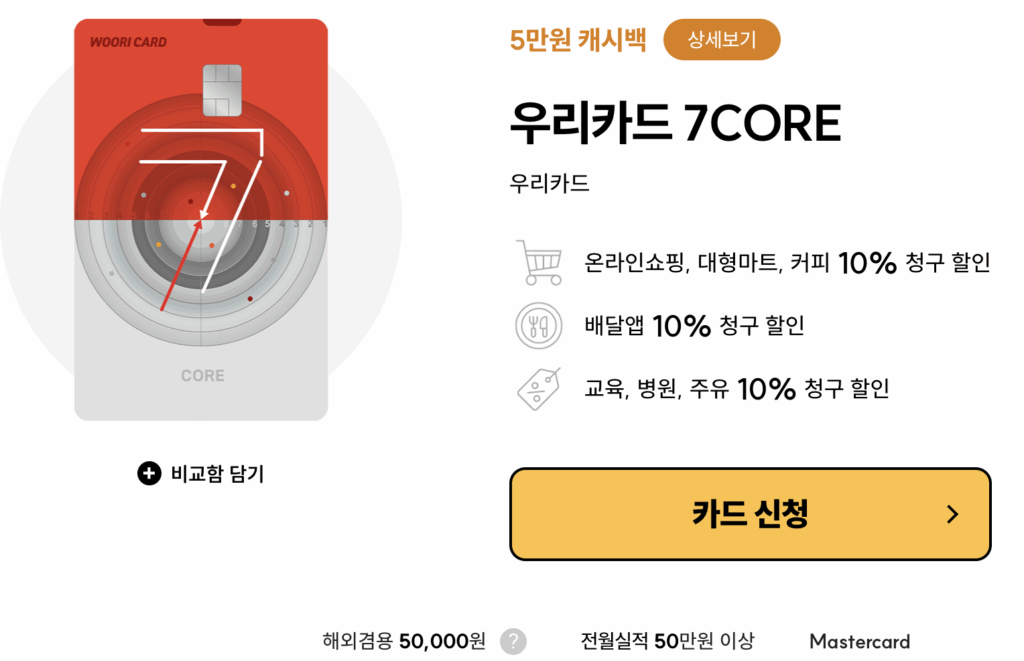This screenshot has width=1024, height=661.
Task: Select the 배달앱 10% 청구 할인 line
Action: pos(694,325)
